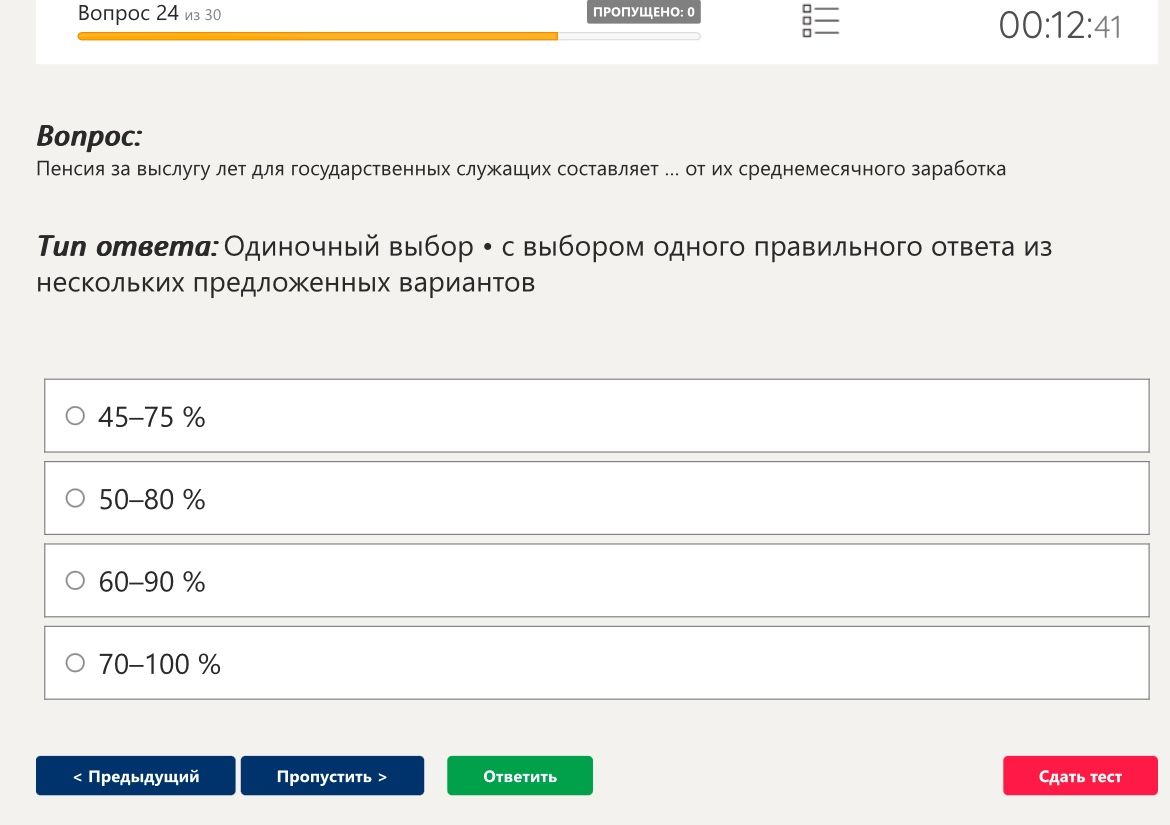Open the question list icon

point(820,21)
